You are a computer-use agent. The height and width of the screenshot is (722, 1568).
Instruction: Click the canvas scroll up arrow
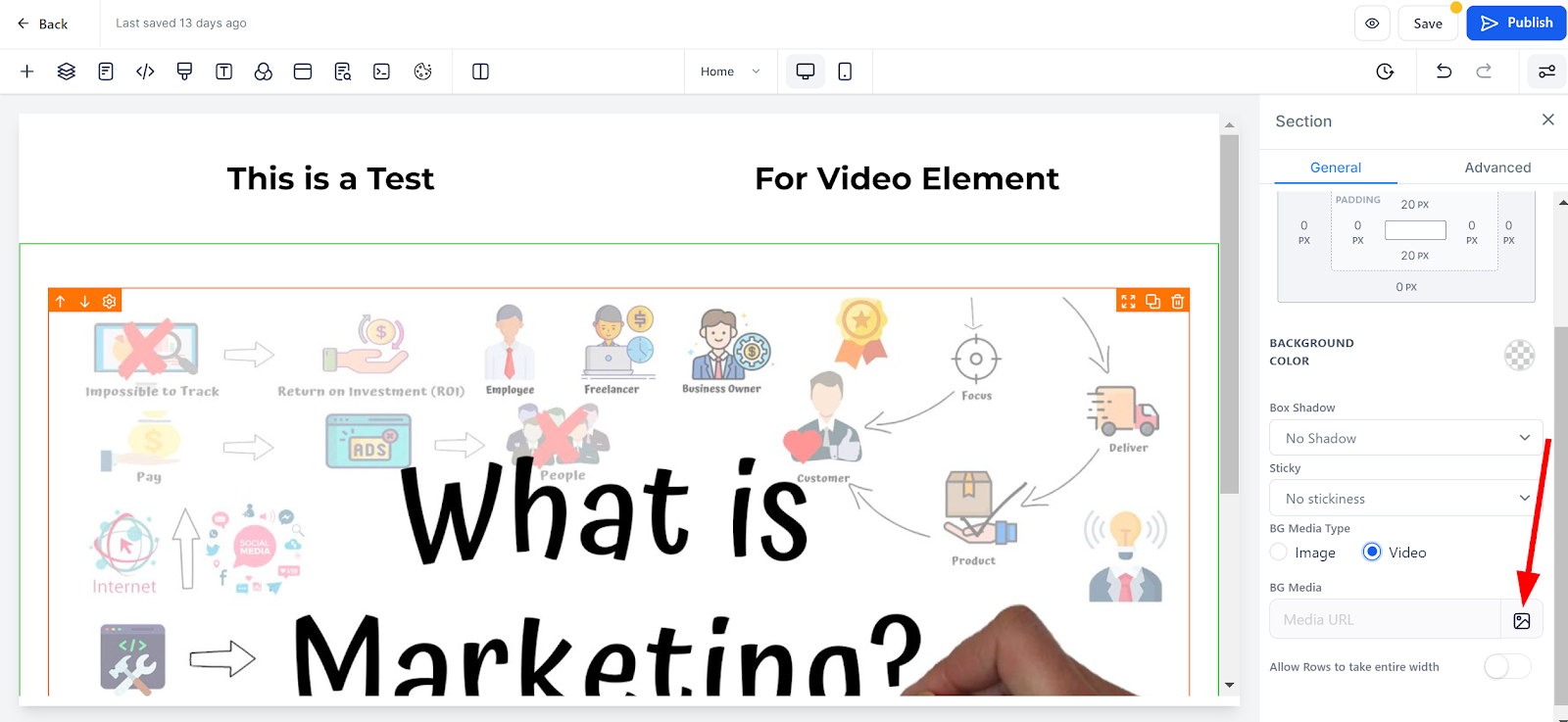[x=1230, y=125]
